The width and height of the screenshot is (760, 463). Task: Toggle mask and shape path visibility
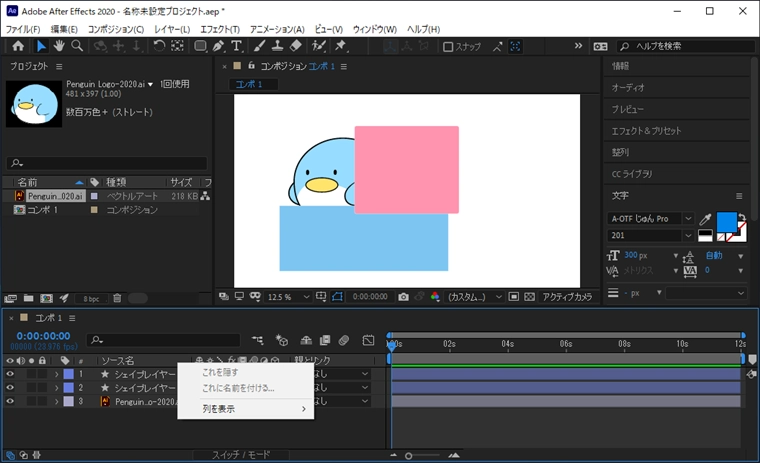tap(337, 296)
